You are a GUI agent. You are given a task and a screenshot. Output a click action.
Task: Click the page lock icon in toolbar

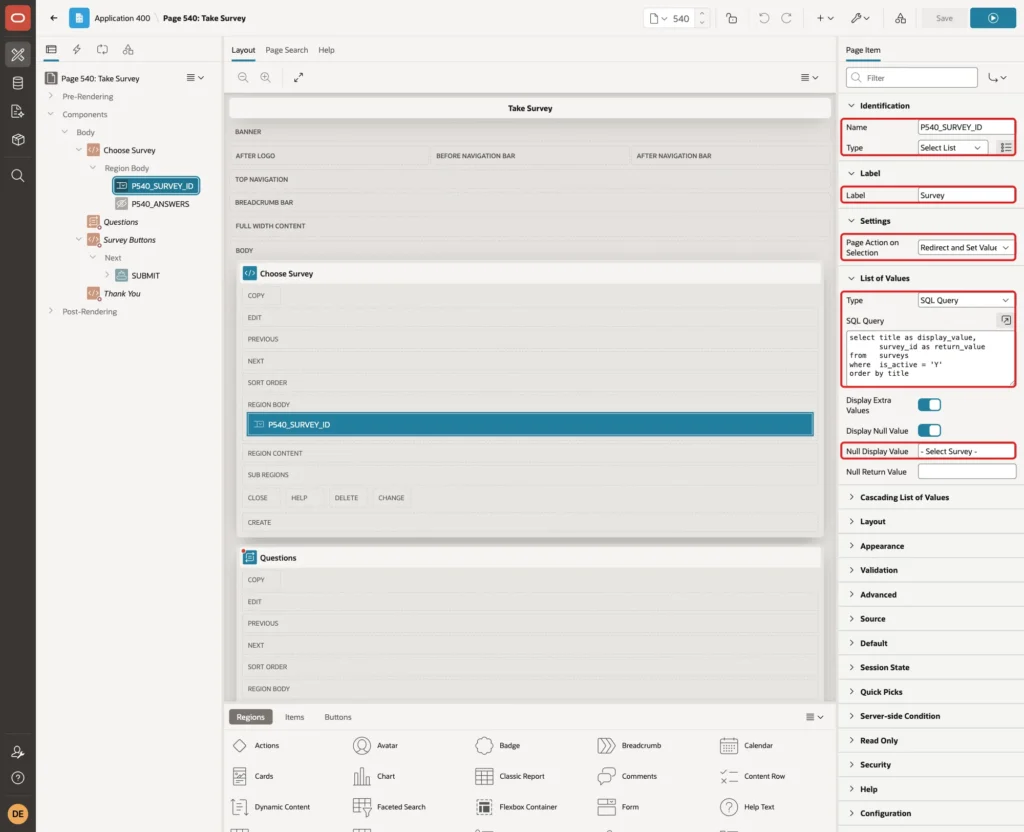click(731, 18)
